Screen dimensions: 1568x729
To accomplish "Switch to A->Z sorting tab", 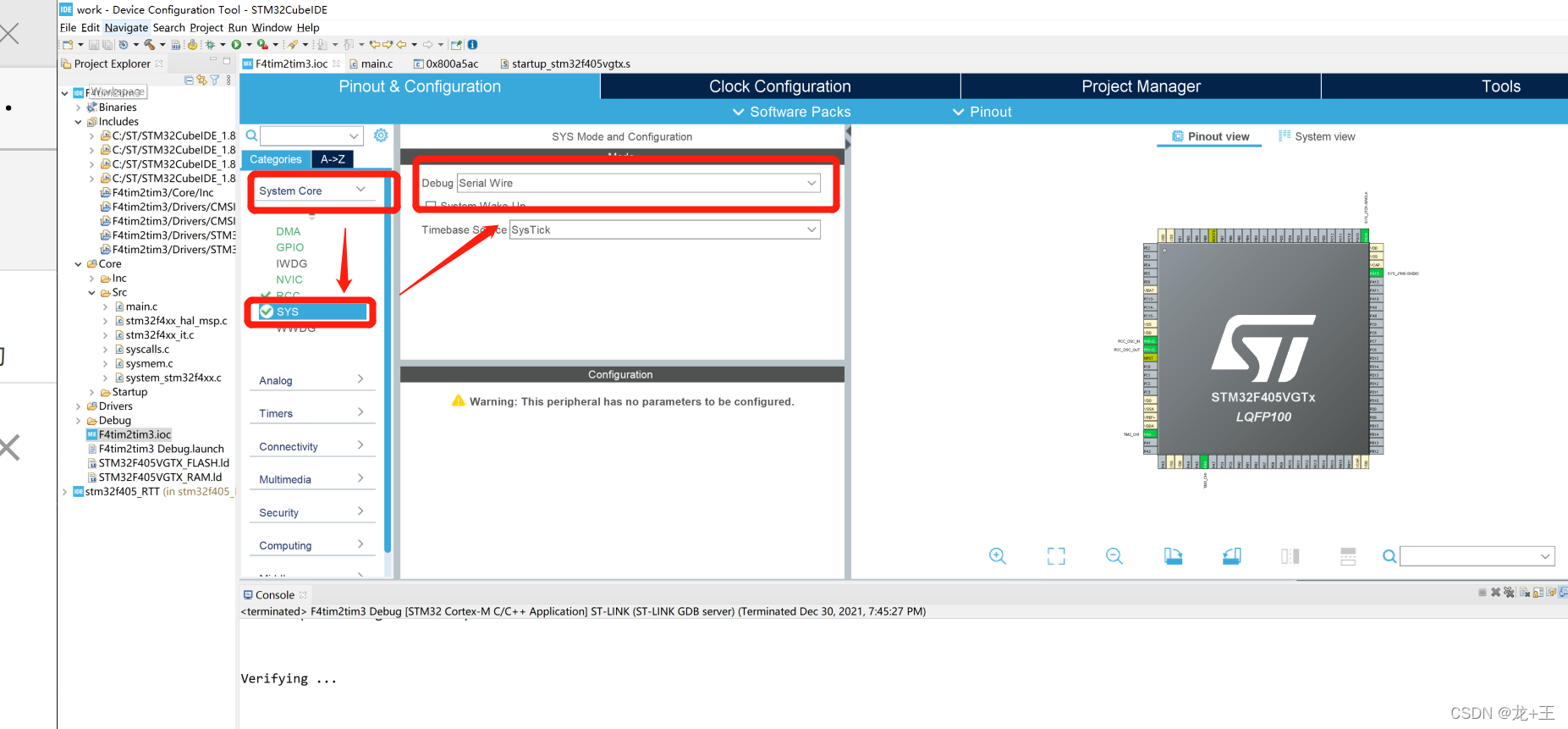I will pos(333,159).
